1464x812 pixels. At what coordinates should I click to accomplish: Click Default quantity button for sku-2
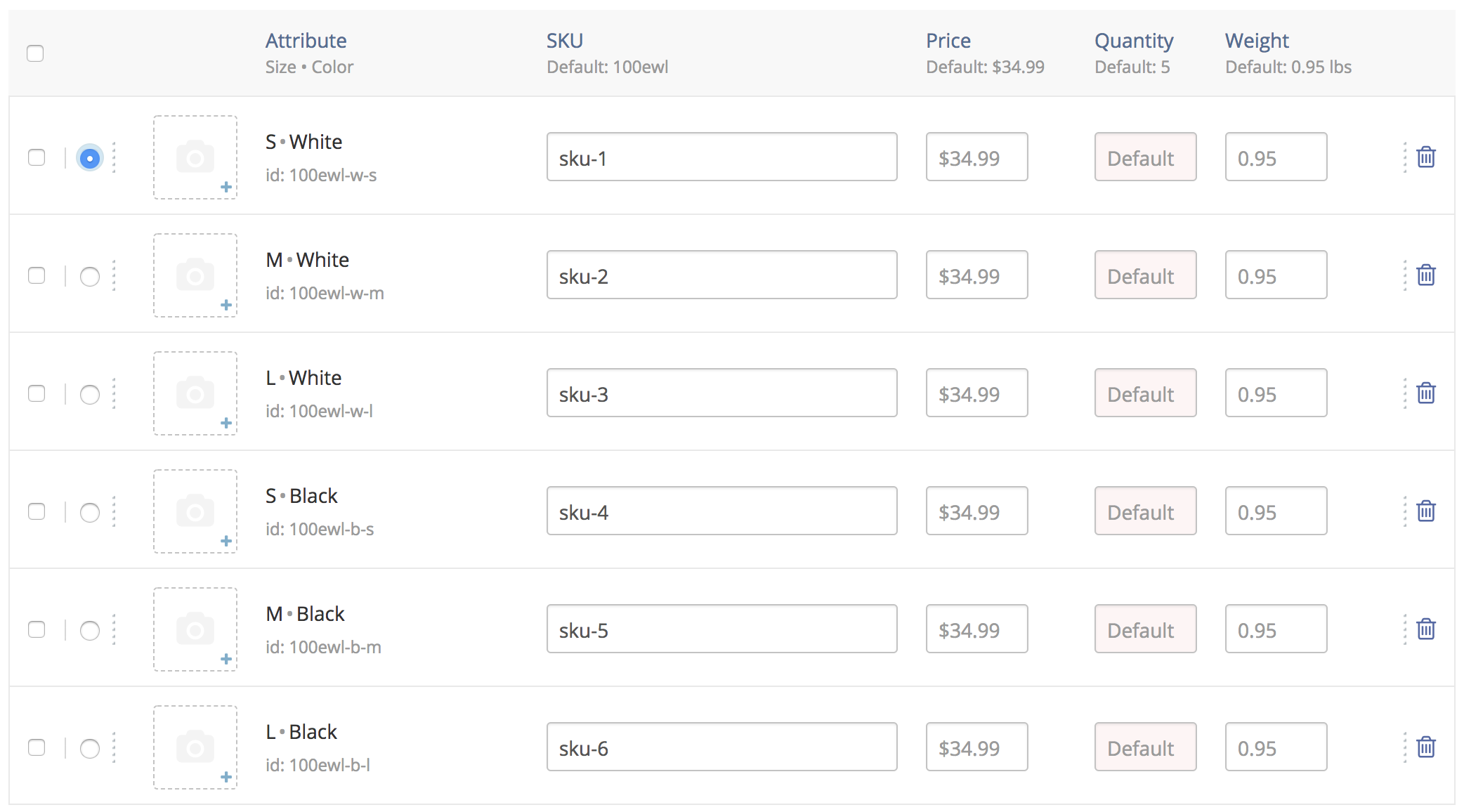1145,275
